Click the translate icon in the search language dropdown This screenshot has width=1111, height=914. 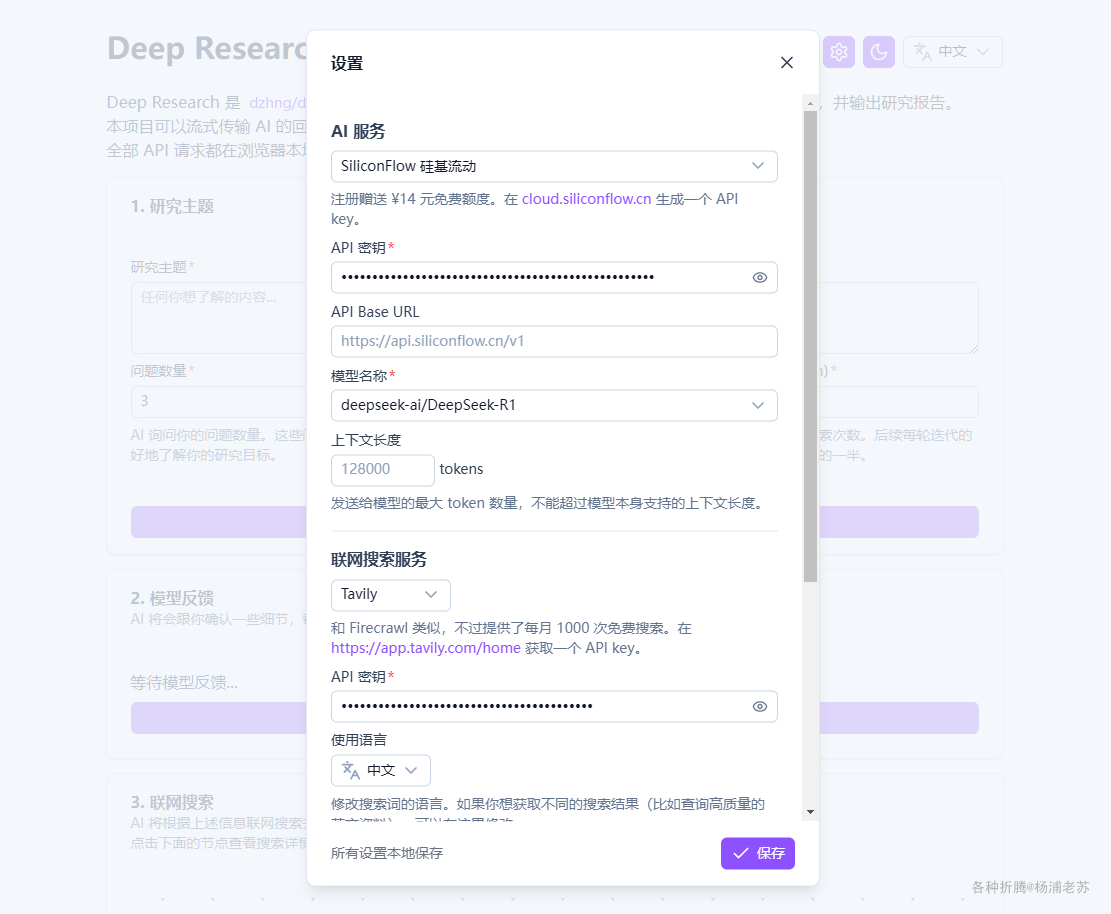coord(351,770)
